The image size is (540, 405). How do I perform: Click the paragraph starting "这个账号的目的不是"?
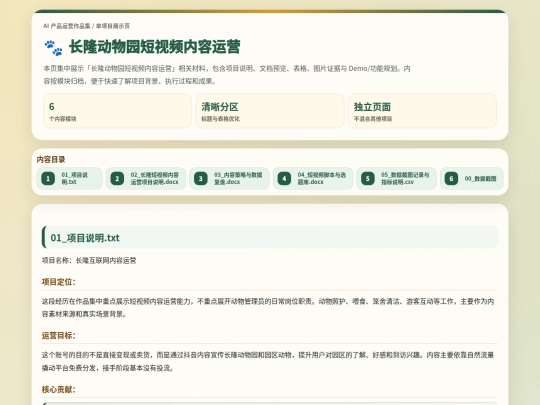tap(268, 361)
